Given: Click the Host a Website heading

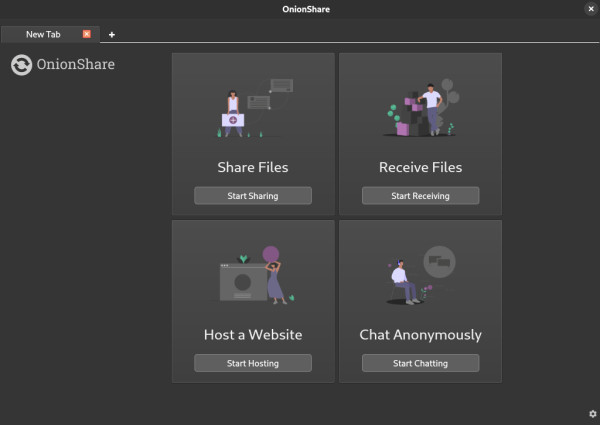Looking at the screenshot, I should click(253, 334).
